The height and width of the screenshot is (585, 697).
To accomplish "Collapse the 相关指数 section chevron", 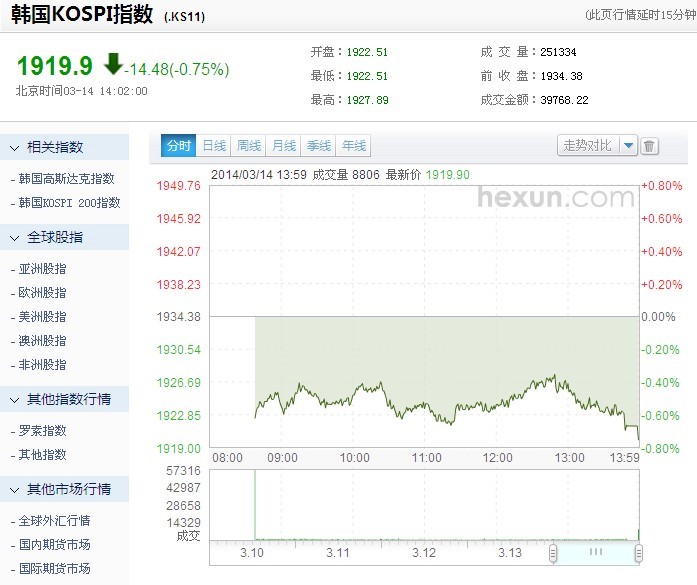I will [15, 148].
